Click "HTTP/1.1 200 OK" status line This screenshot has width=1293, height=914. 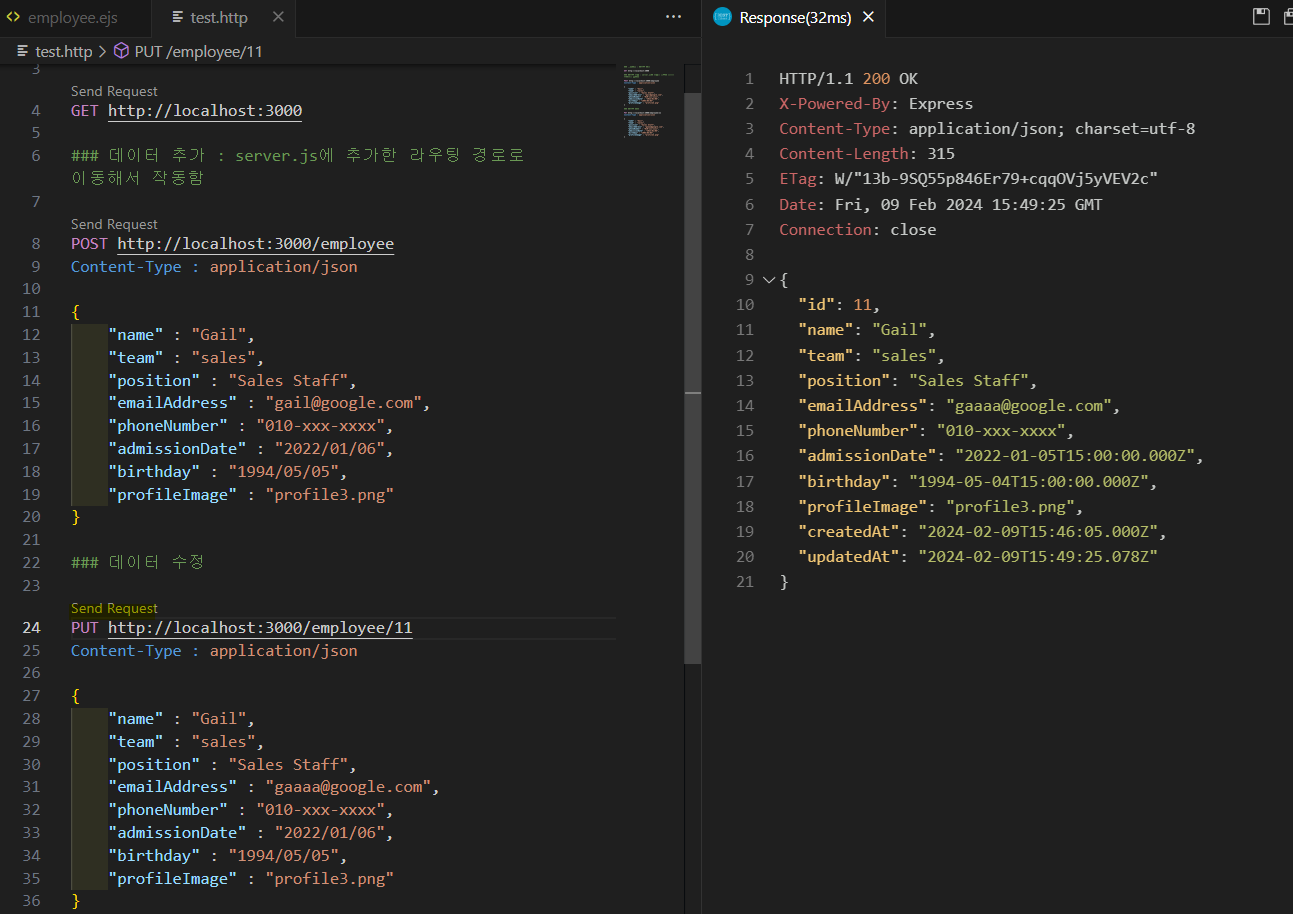click(848, 79)
